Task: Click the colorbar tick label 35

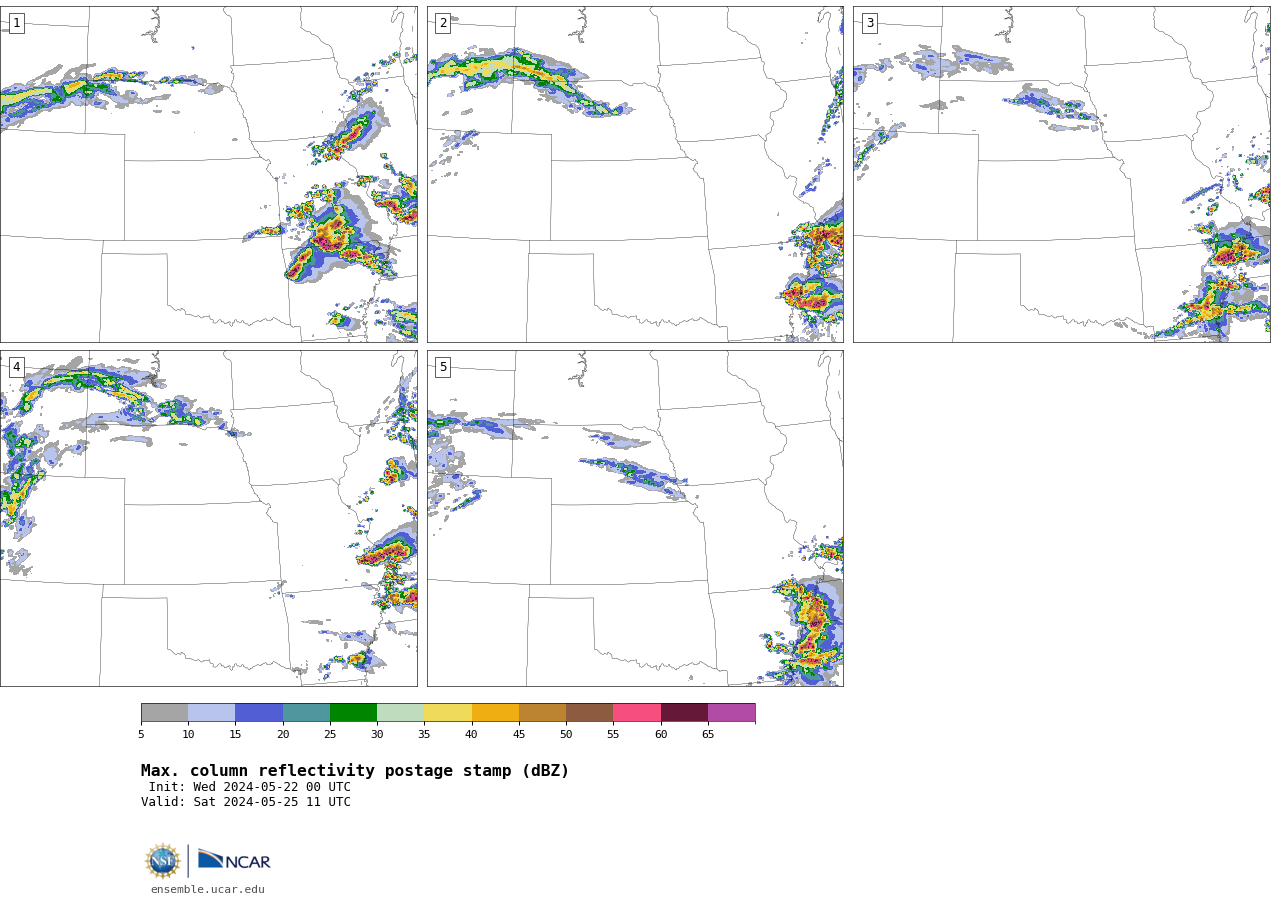Action: click(424, 735)
